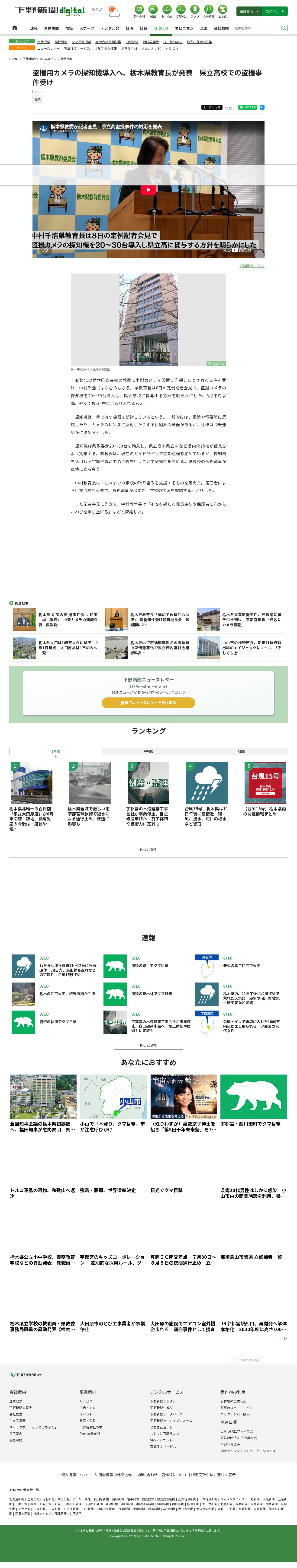Viewport: 297px width, 1568px height.
Task: Open the ニュースレター pickup link
Action: click(x=48, y=49)
